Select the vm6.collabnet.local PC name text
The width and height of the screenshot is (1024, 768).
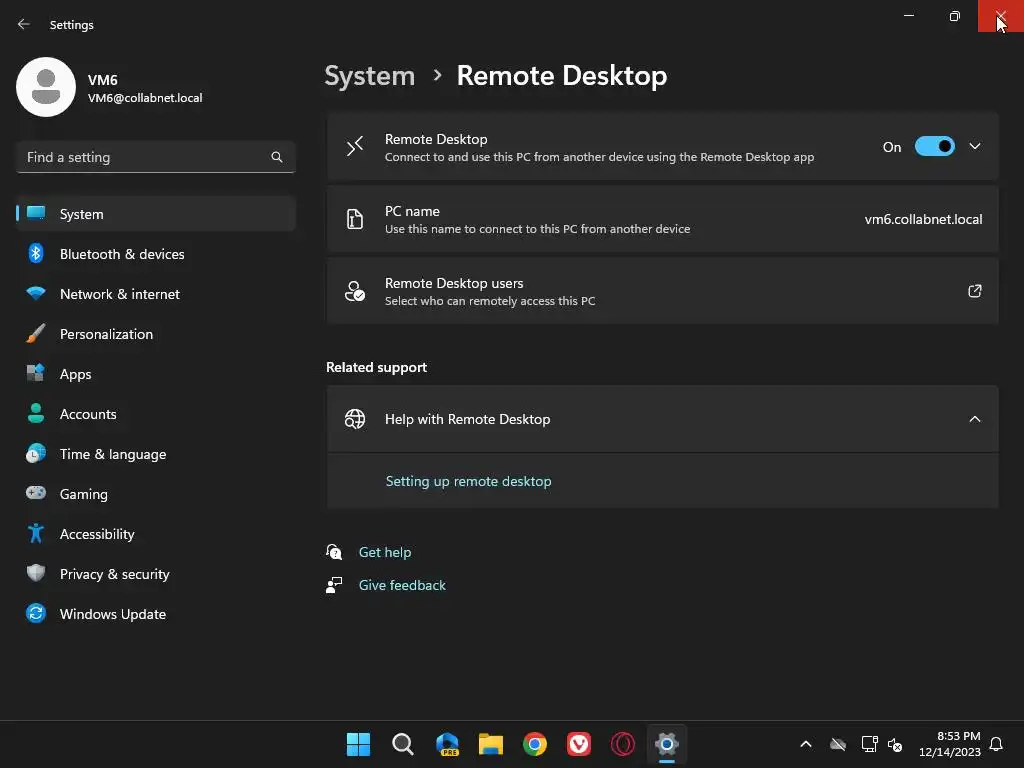923,219
